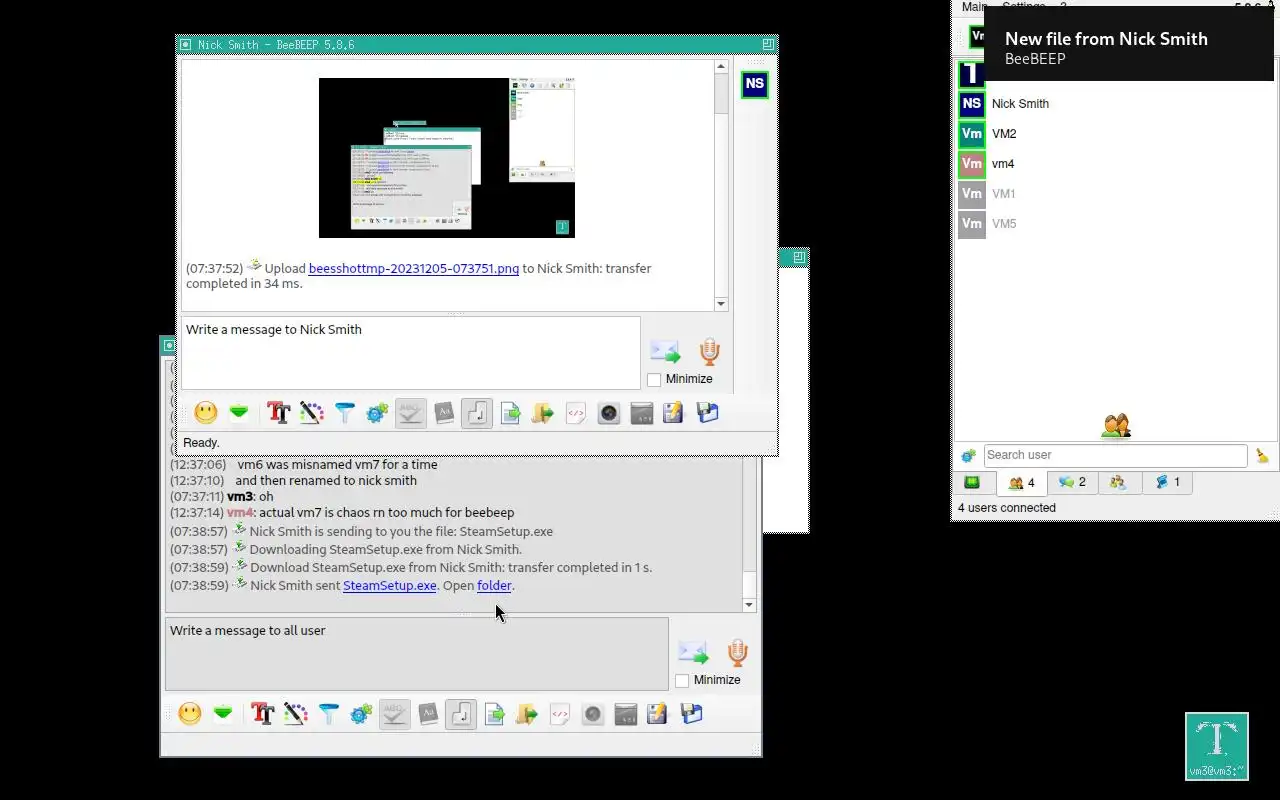Open SteamSetup.exe link in chat log
This screenshot has width=1280, height=800.
point(390,586)
